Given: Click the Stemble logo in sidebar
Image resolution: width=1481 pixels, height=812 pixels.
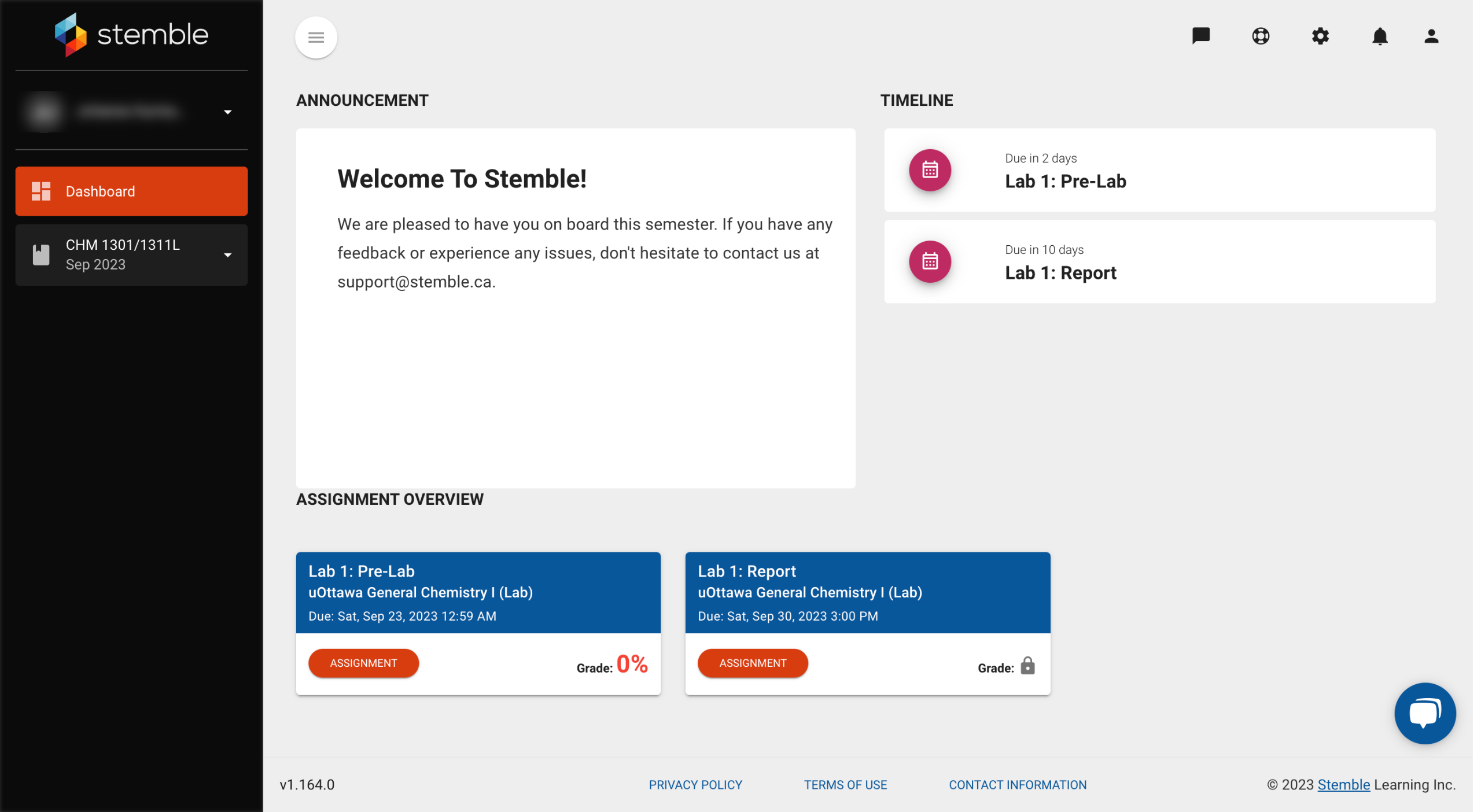Looking at the screenshot, I should click(x=131, y=35).
